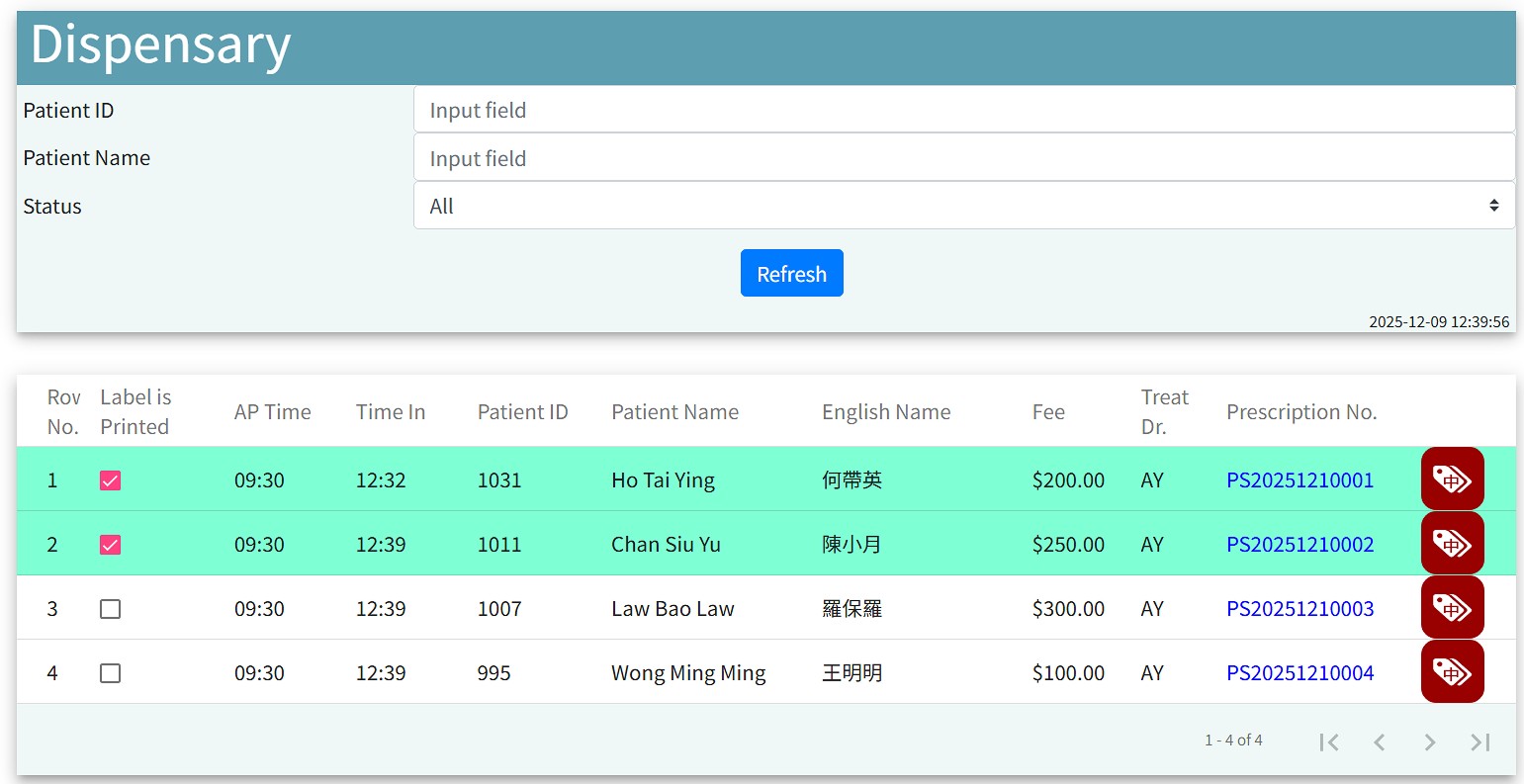
Task: Jump to the last page of results
Action: [1479, 741]
